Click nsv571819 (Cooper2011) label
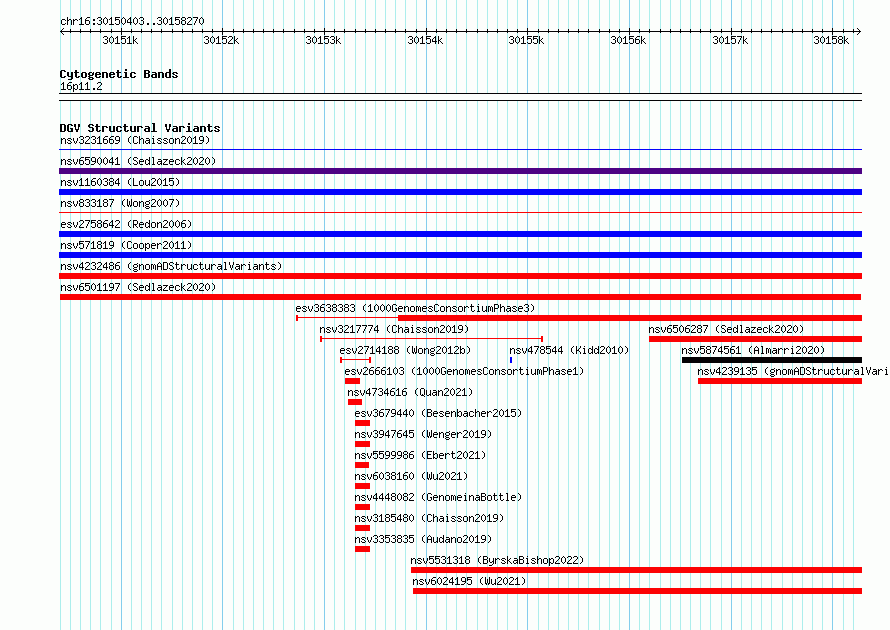Screen dimensions: 890x630 [126, 245]
